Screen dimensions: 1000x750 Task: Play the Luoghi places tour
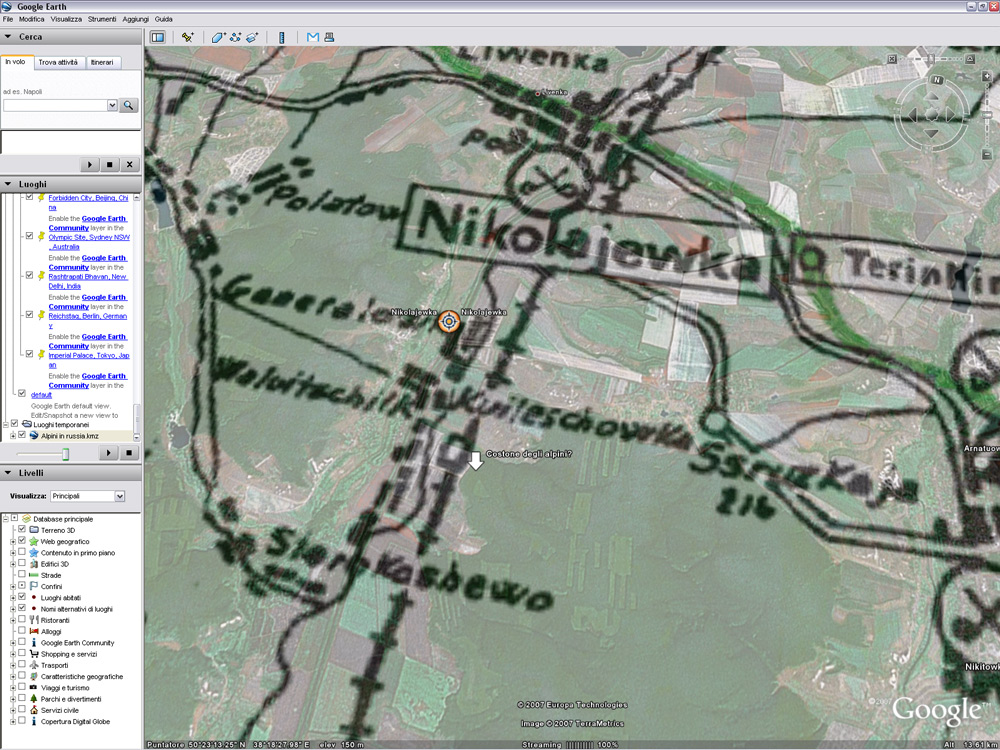[x=108, y=453]
